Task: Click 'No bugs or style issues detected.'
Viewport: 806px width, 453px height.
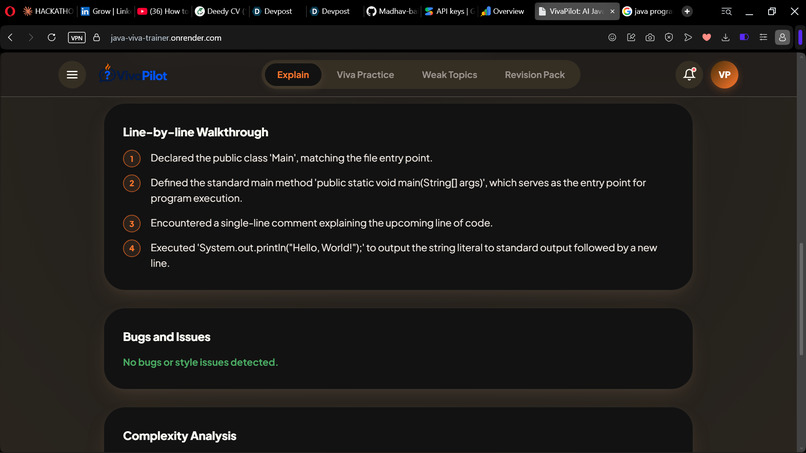Action: [200, 362]
